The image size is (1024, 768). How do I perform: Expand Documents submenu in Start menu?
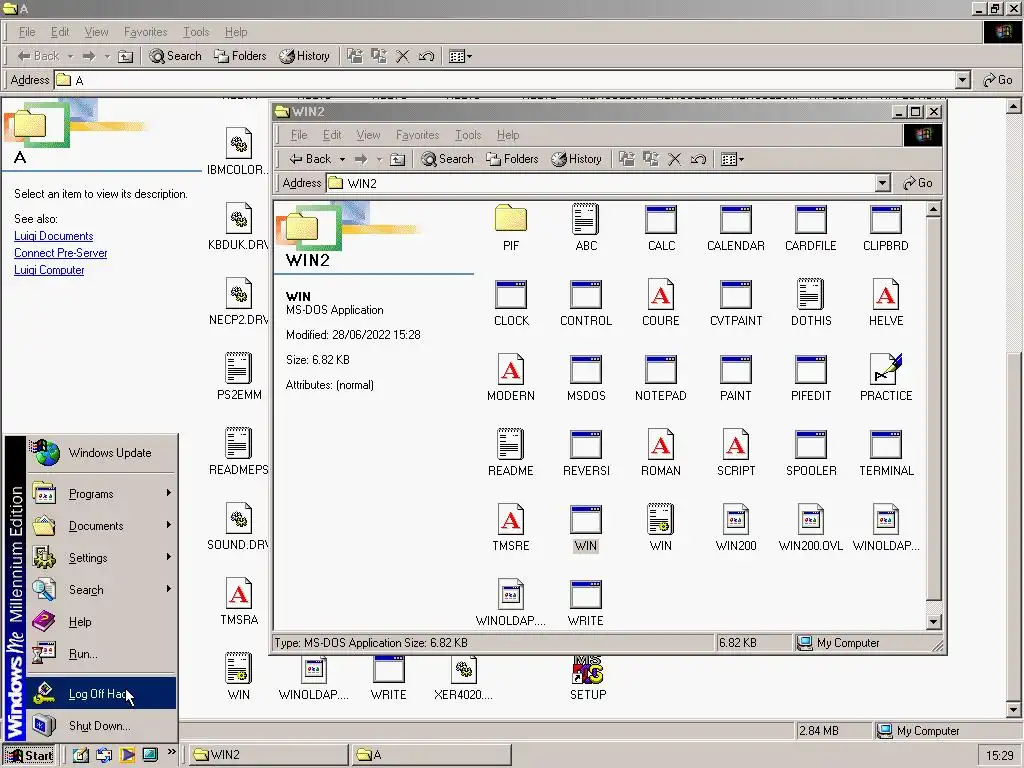click(101, 526)
